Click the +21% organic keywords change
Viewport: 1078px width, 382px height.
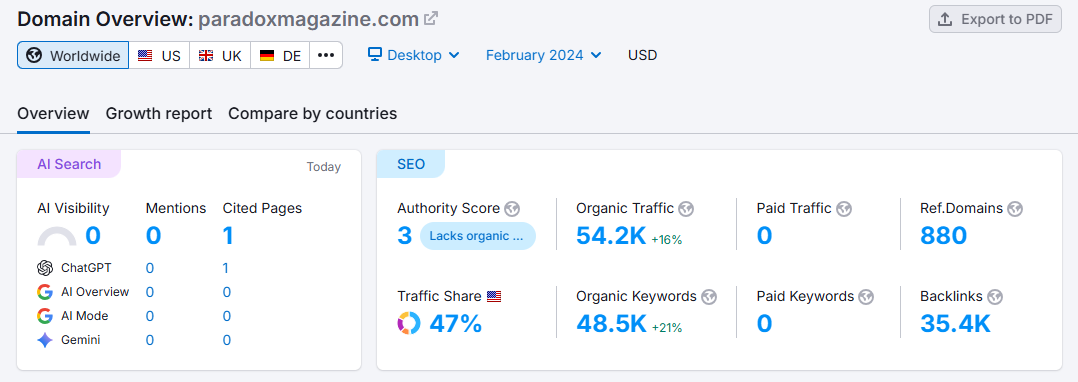(667, 328)
